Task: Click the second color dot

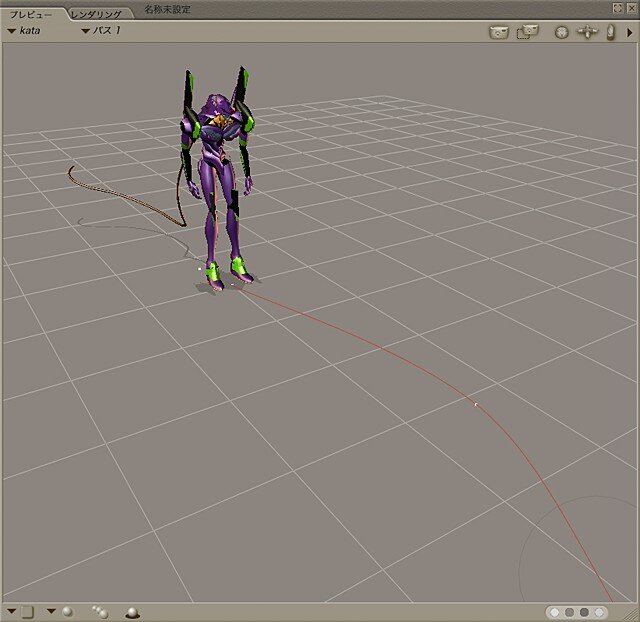Action: pos(569,612)
